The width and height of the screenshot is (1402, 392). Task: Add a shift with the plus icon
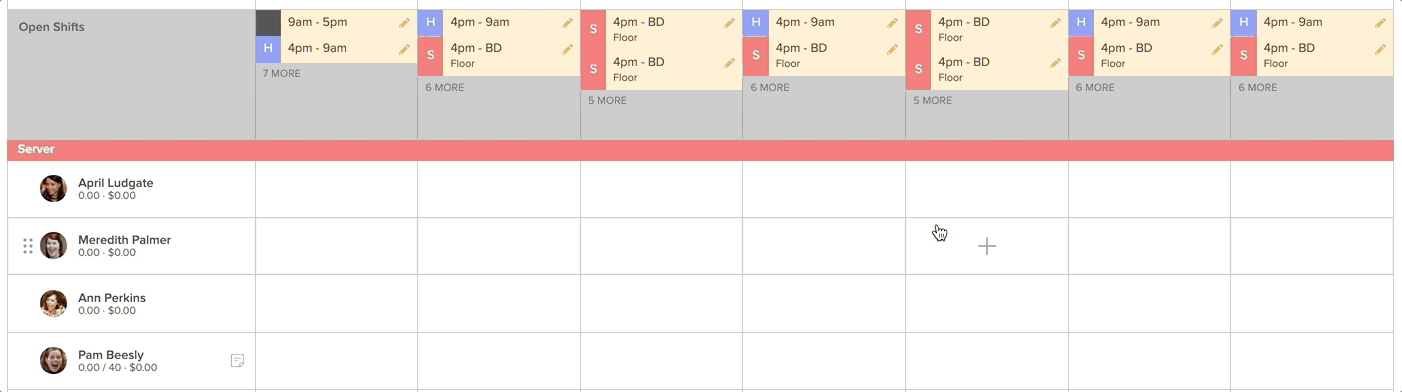pyautogui.click(x=987, y=246)
